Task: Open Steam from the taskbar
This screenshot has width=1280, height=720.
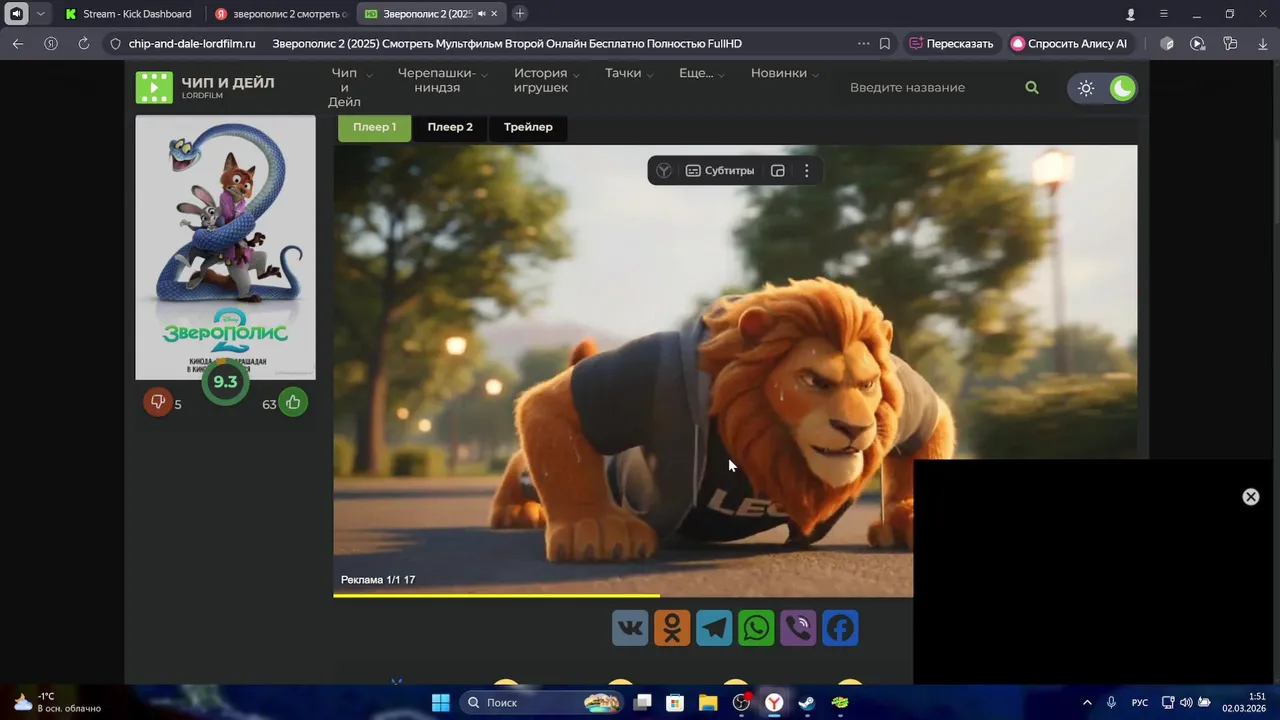Action: 807,703
